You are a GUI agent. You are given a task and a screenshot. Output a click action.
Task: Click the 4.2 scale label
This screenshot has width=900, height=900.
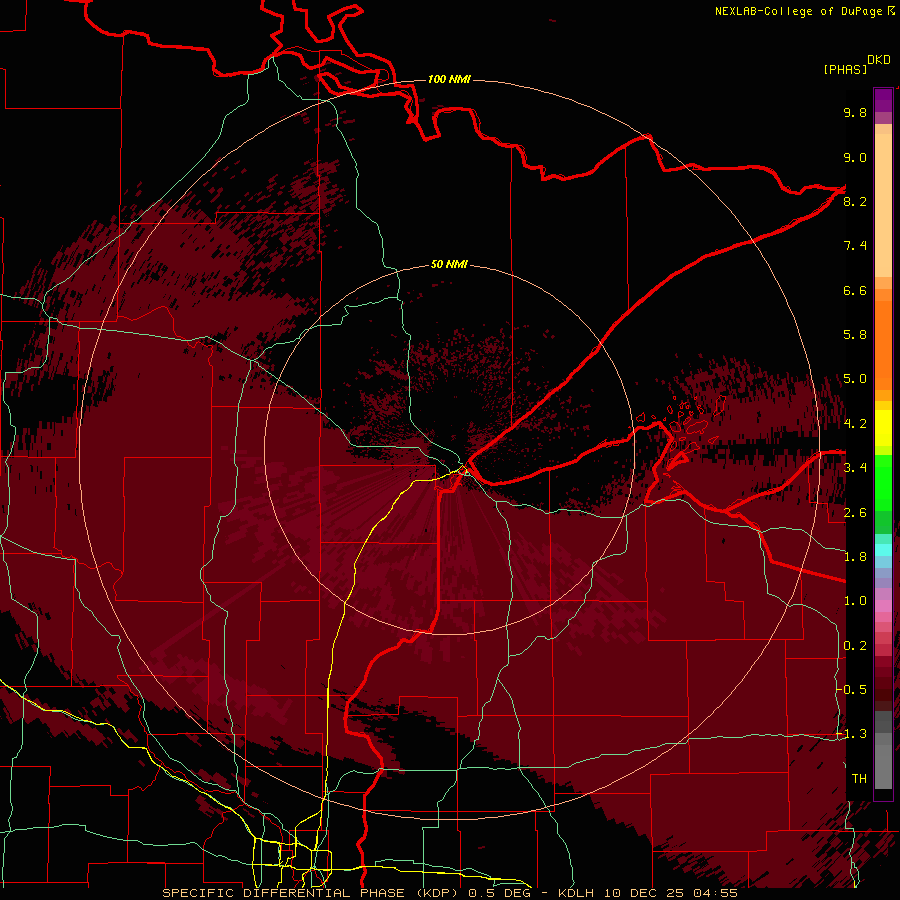(x=855, y=424)
